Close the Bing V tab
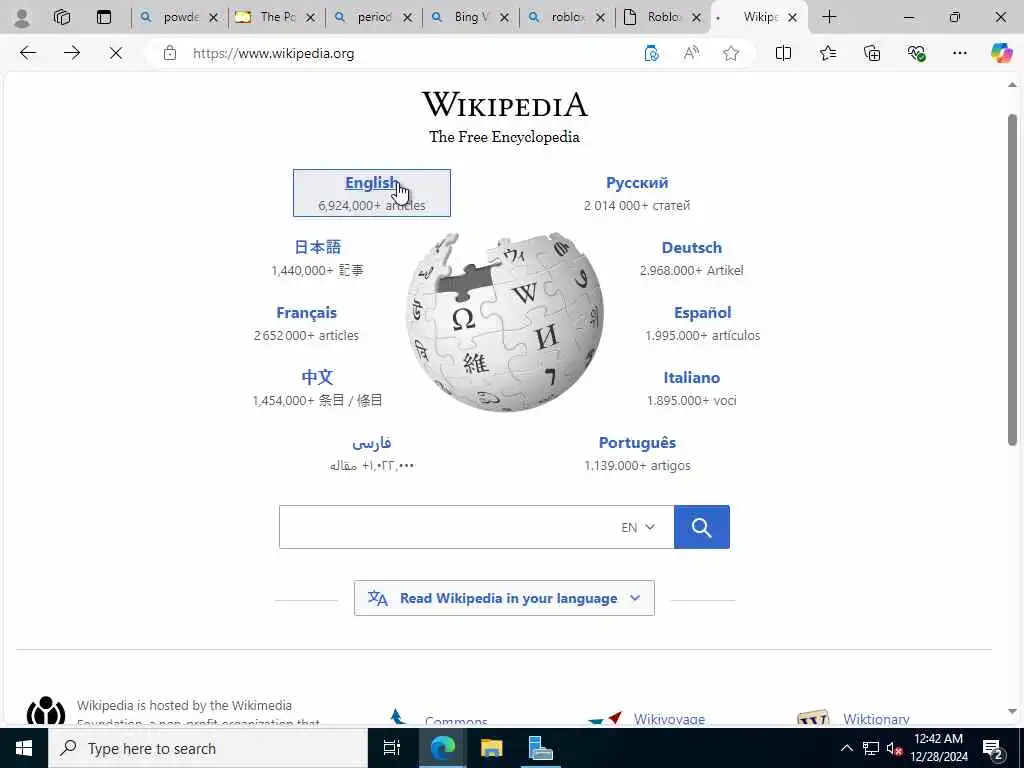This screenshot has width=1024, height=768. [x=504, y=18]
